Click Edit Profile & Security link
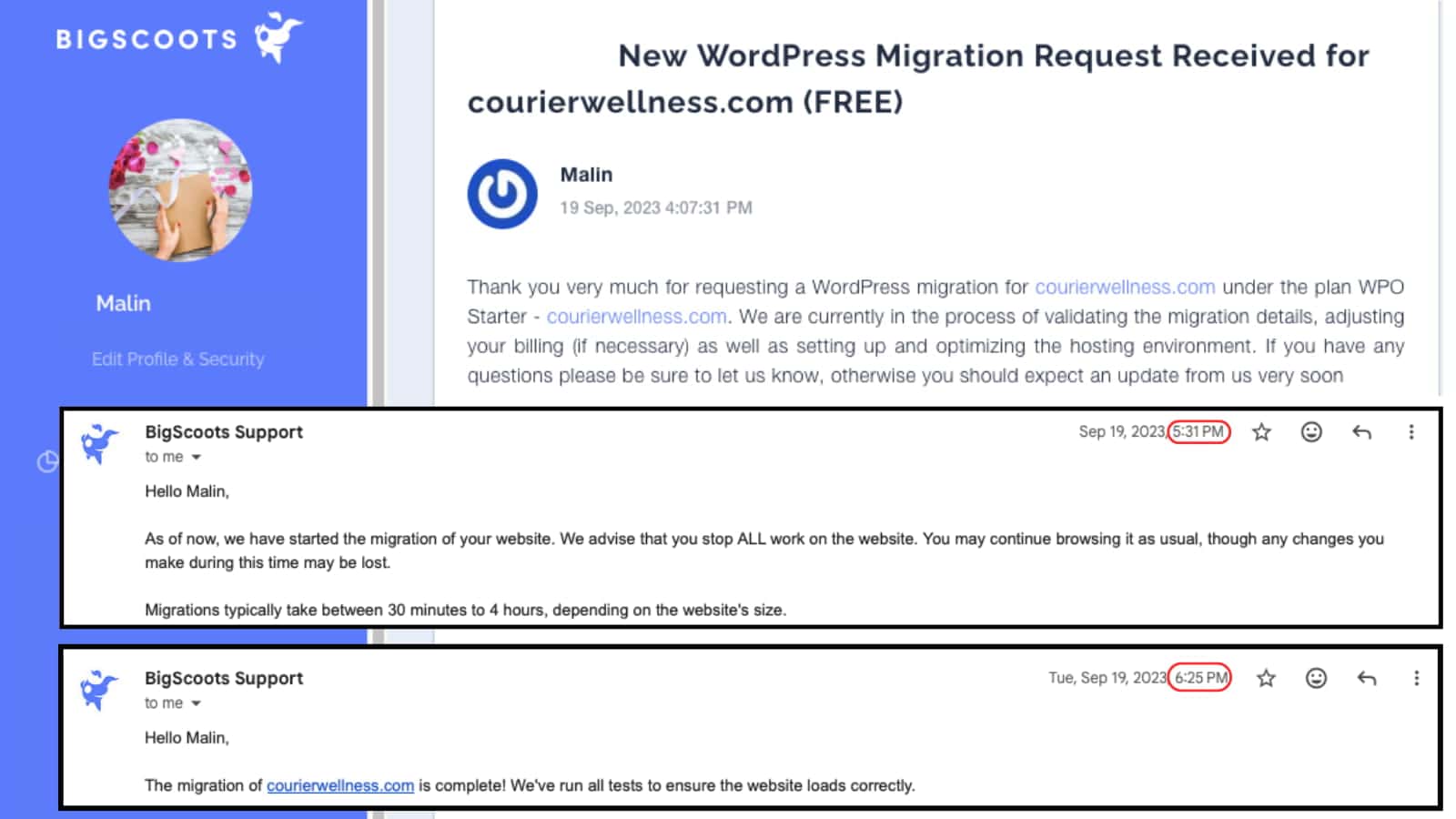This screenshot has height=819, width=1456. tap(177, 359)
